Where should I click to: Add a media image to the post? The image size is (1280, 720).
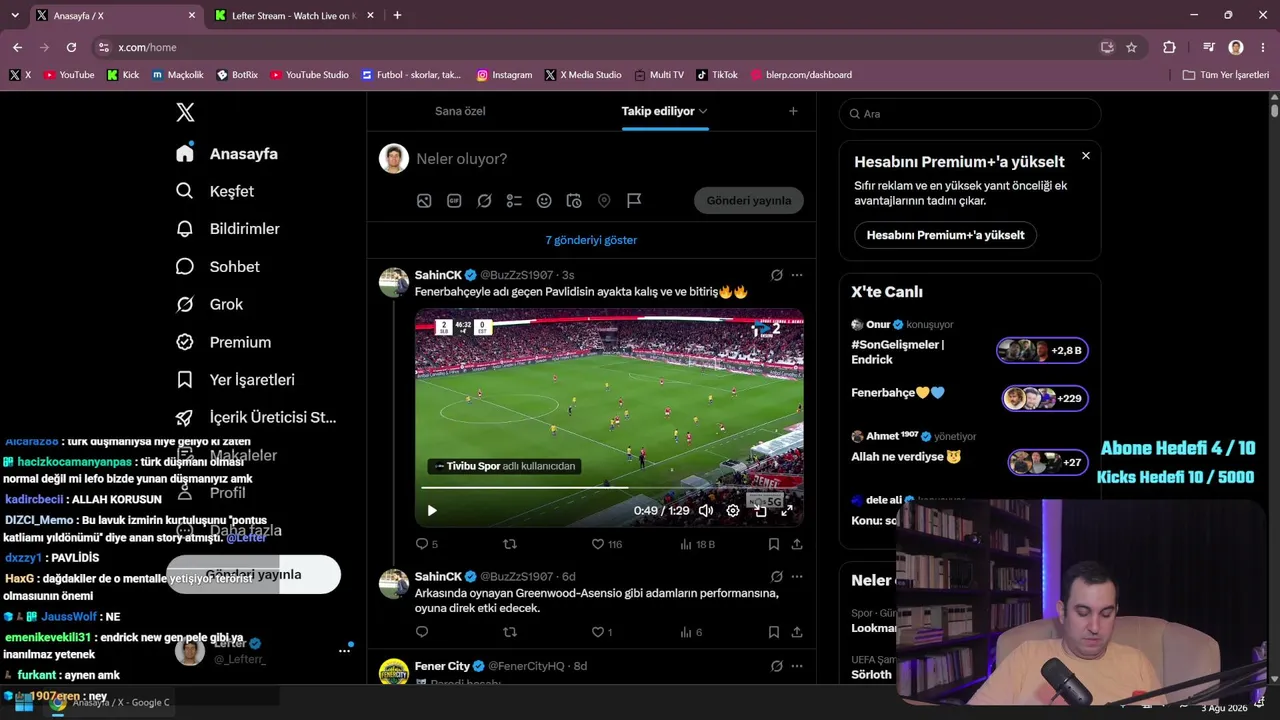(x=424, y=201)
